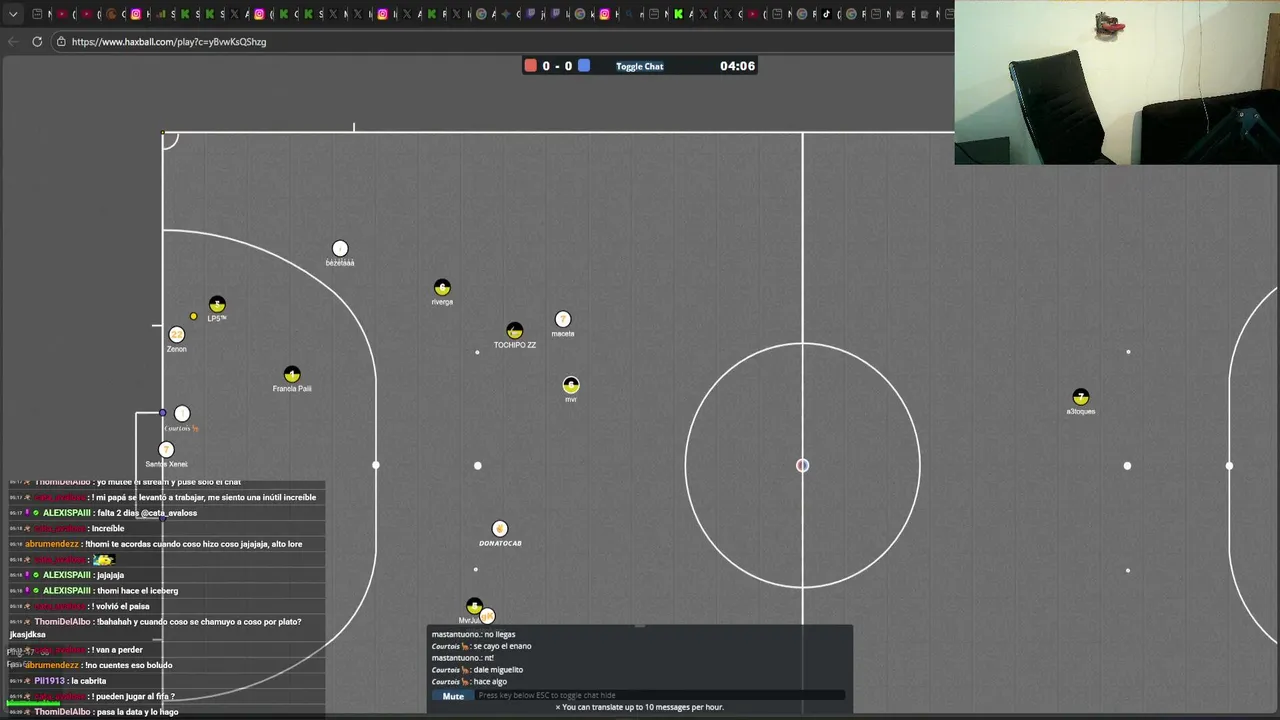Viewport: 1280px width, 720px height.
Task: Click stream chat message 'falta 2 dias @cata_avaloss'
Action: [x=147, y=513]
